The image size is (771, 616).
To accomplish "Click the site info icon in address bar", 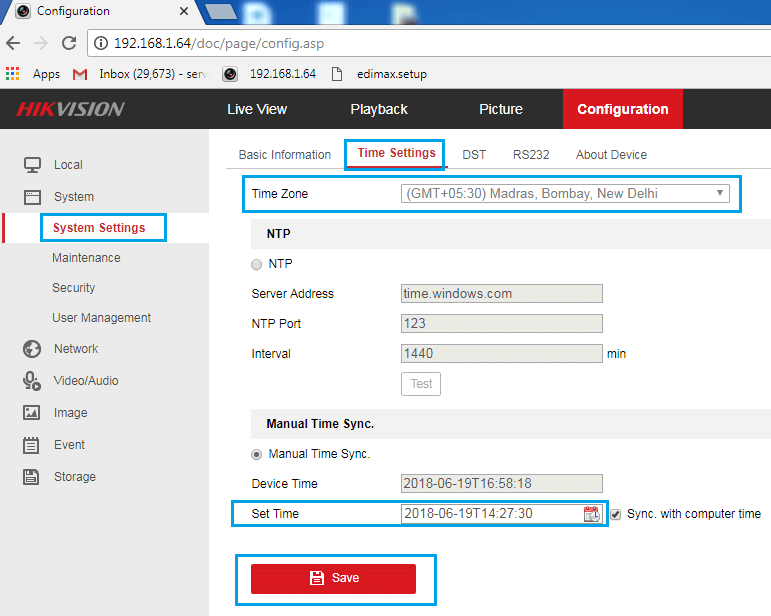I will click(x=101, y=43).
